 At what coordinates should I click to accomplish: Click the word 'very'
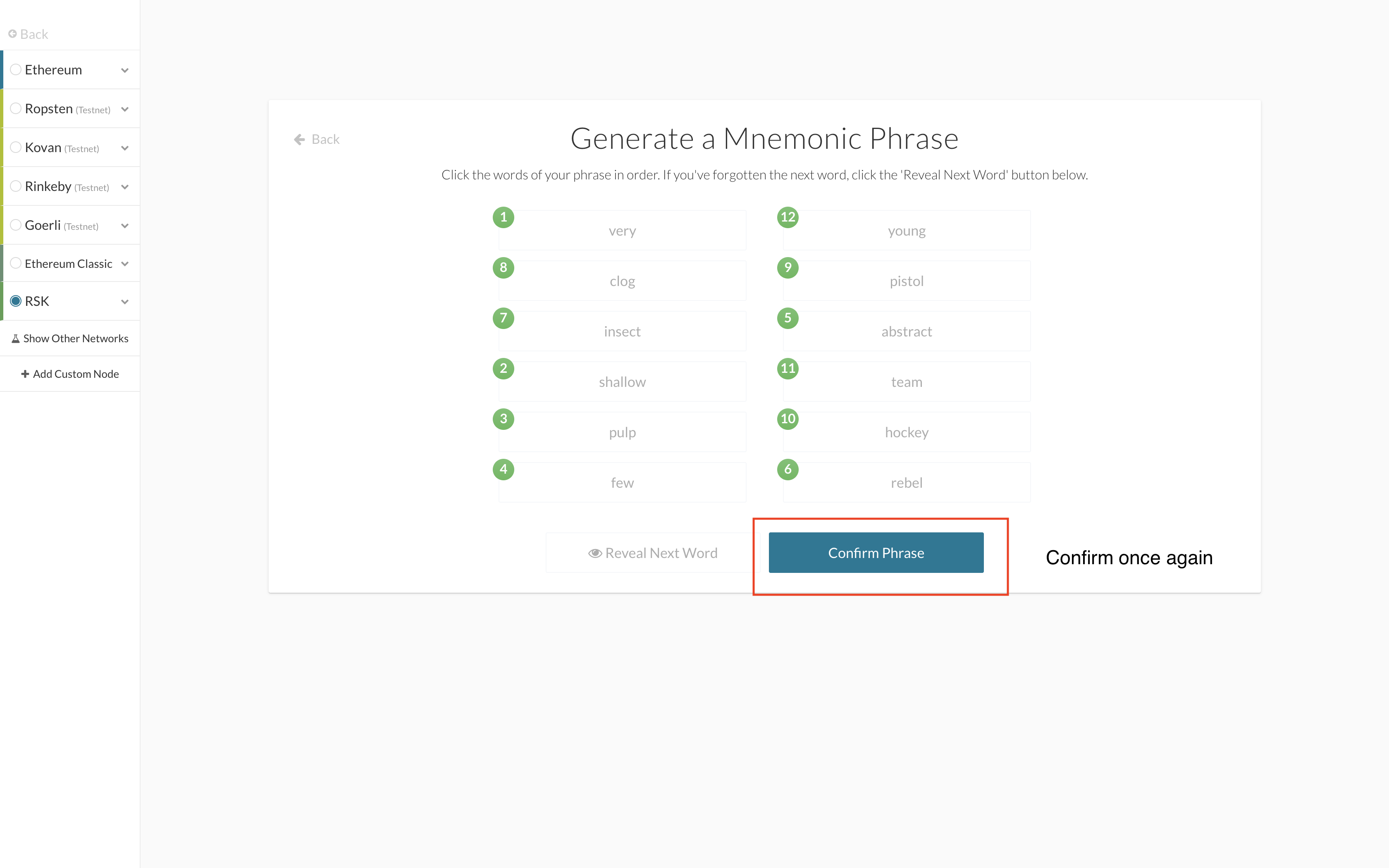coord(622,231)
